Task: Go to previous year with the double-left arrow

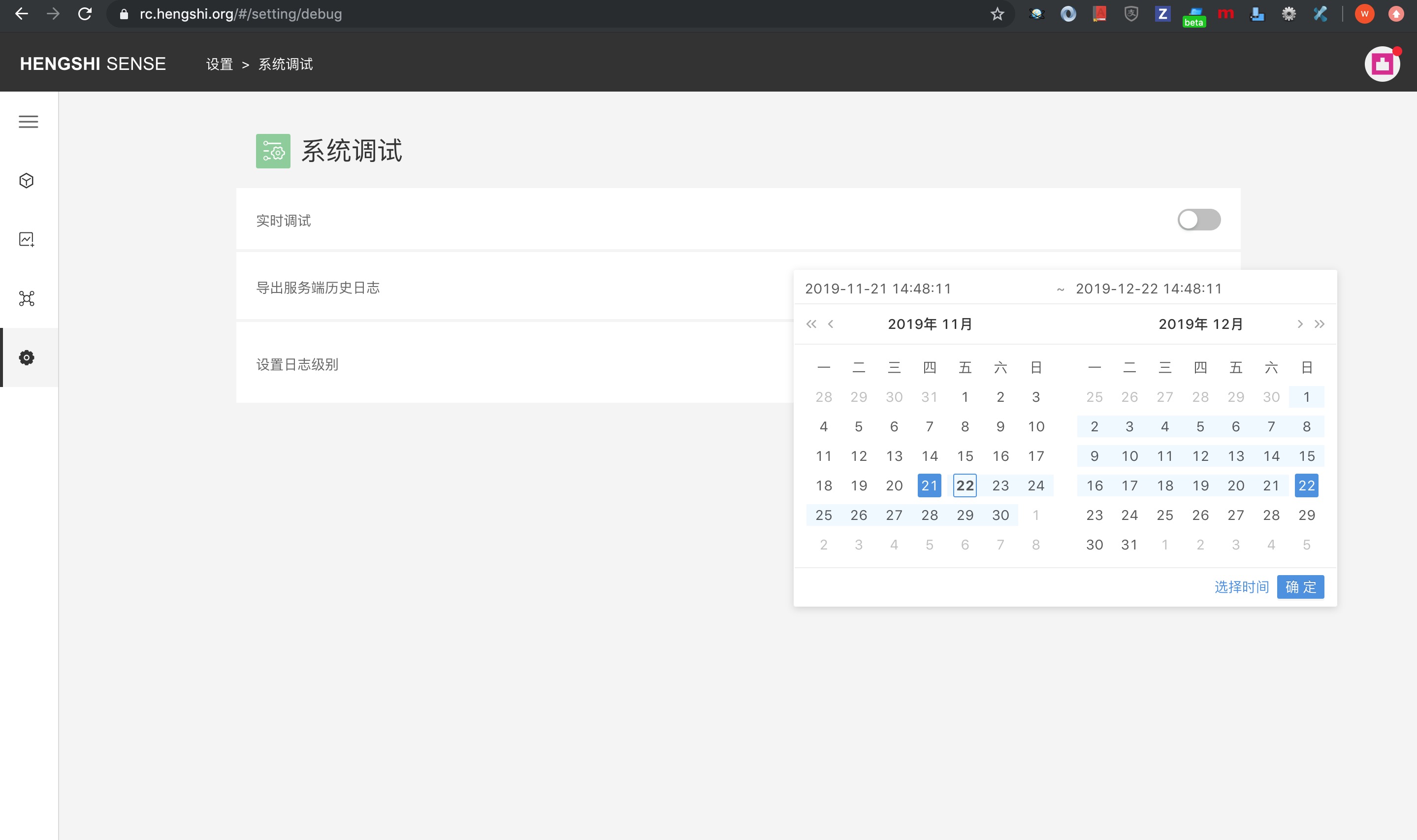Action: click(811, 324)
